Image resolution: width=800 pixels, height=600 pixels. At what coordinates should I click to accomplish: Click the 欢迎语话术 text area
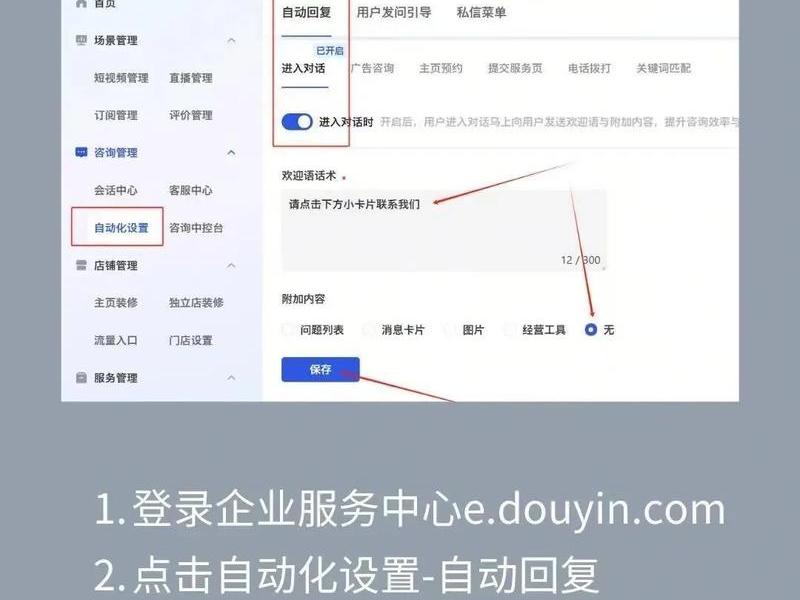(444, 230)
